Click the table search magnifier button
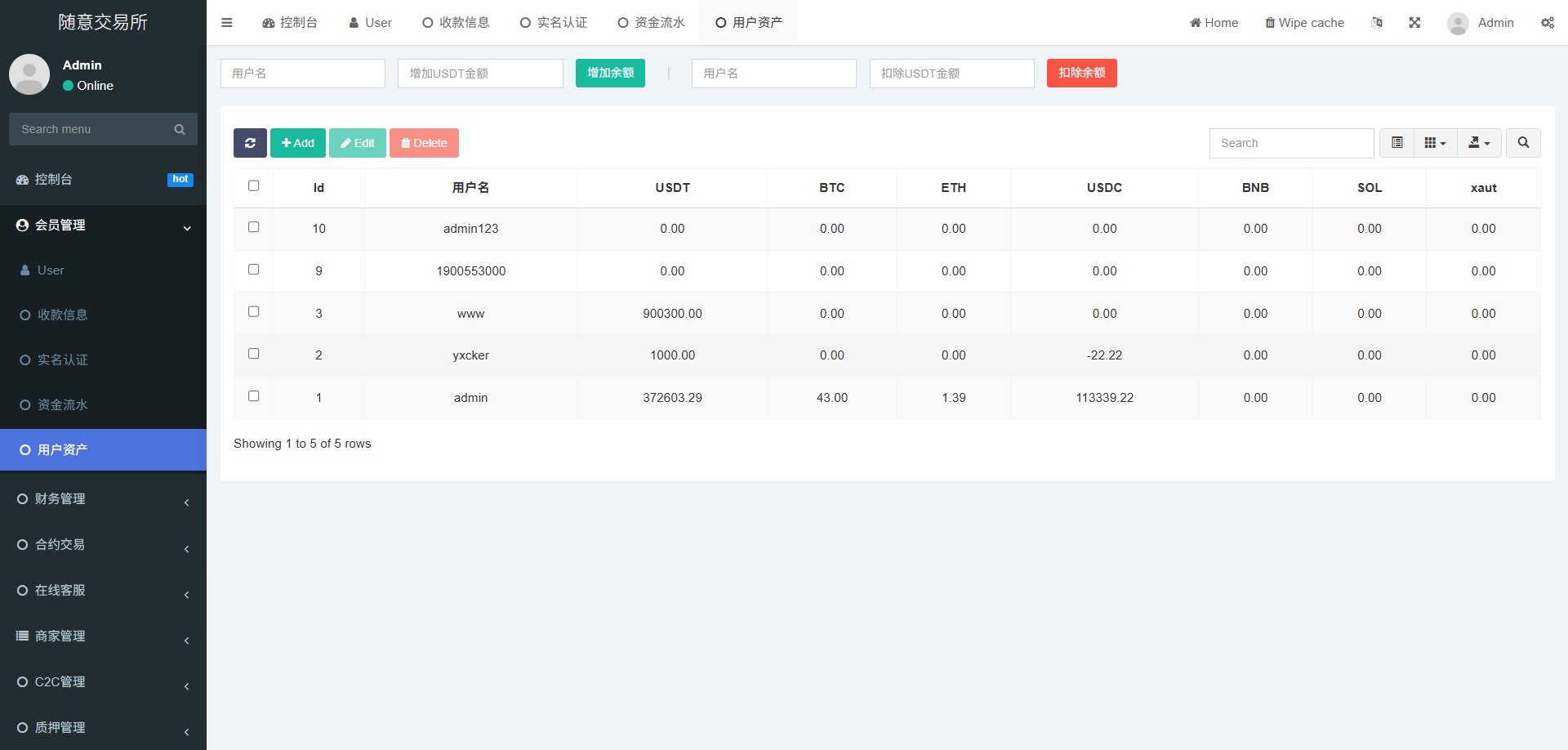The image size is (1568, 750). pyautogui.click(x=1523, y=143)
